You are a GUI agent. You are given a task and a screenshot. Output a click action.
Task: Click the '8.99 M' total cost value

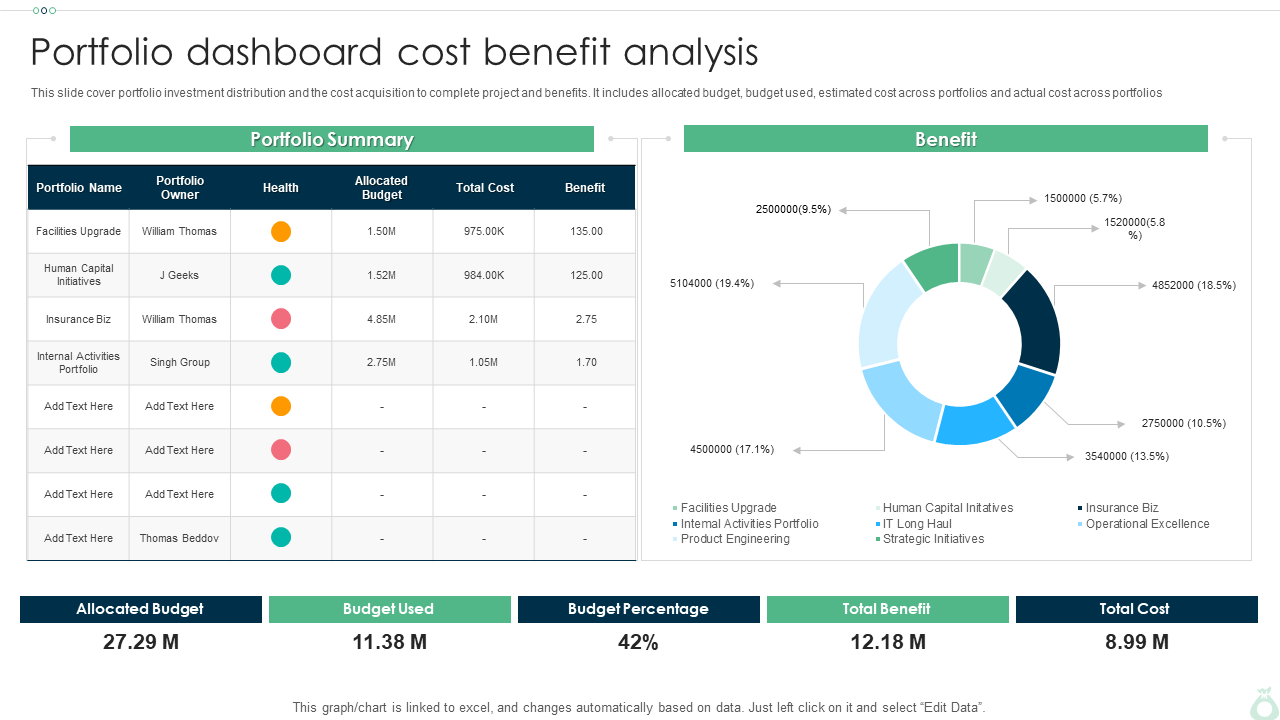point(1137,642)
